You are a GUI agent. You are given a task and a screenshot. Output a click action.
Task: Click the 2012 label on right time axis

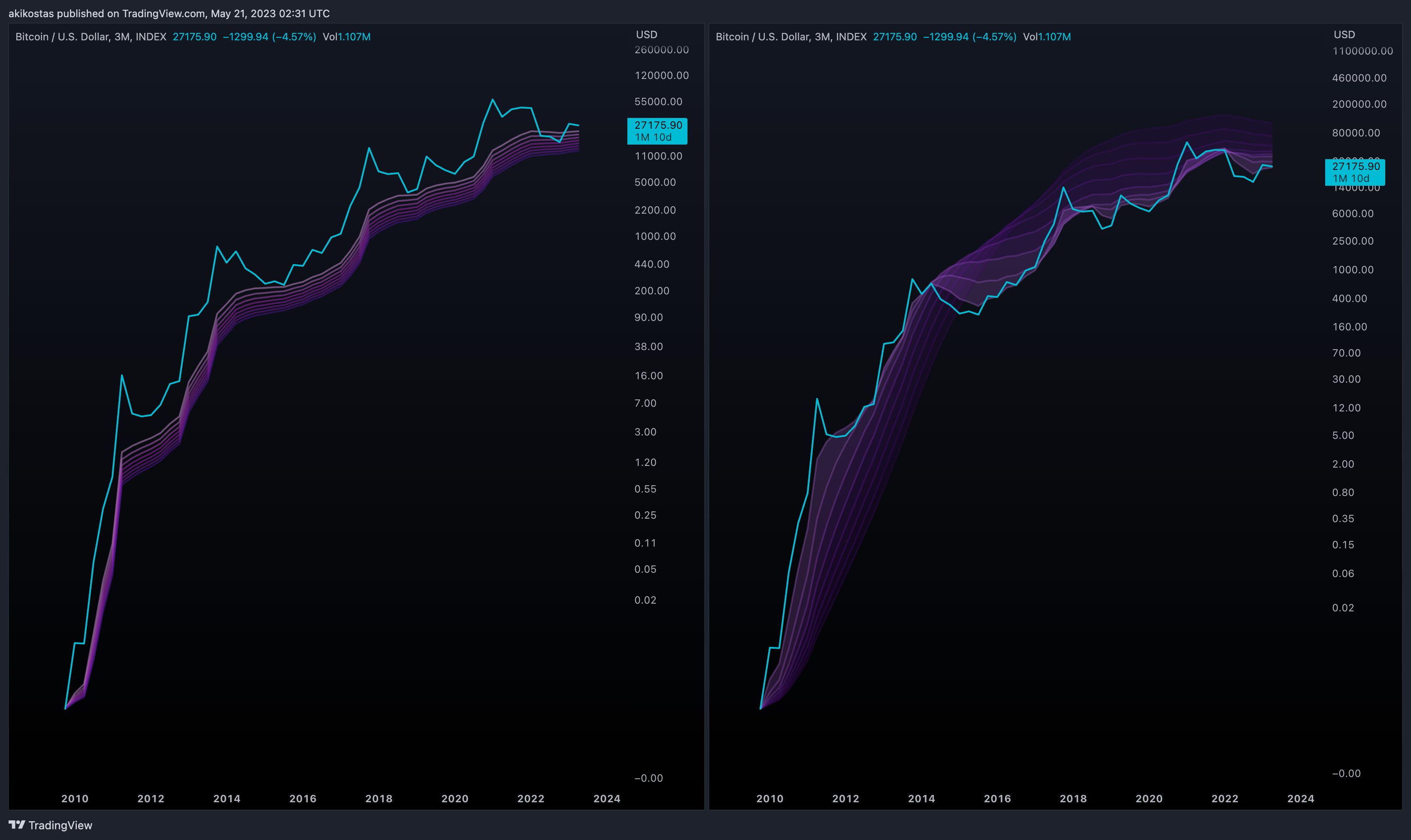(x=845, y=799)
